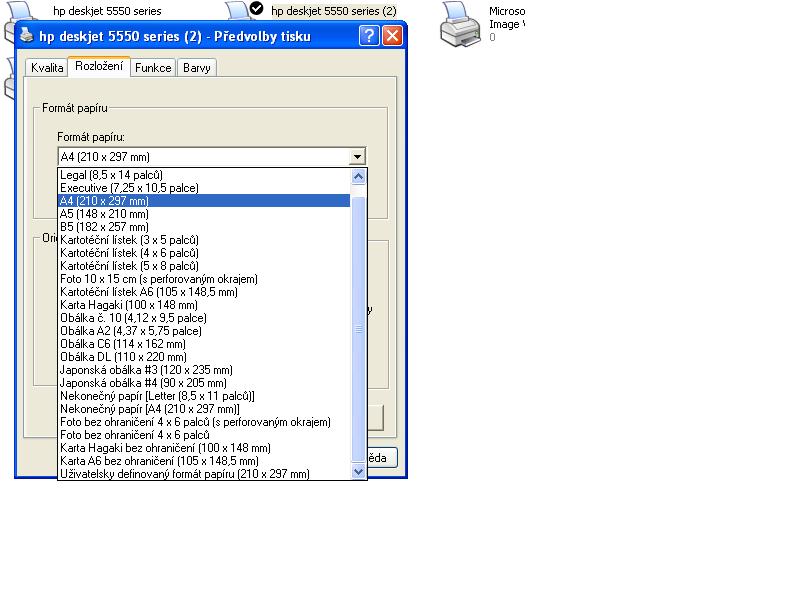Image resolution: width=800 pixels, height=600 pixels.
Task: Pick Nekonečný papír [Letter] option
Action: coord(157,396)
